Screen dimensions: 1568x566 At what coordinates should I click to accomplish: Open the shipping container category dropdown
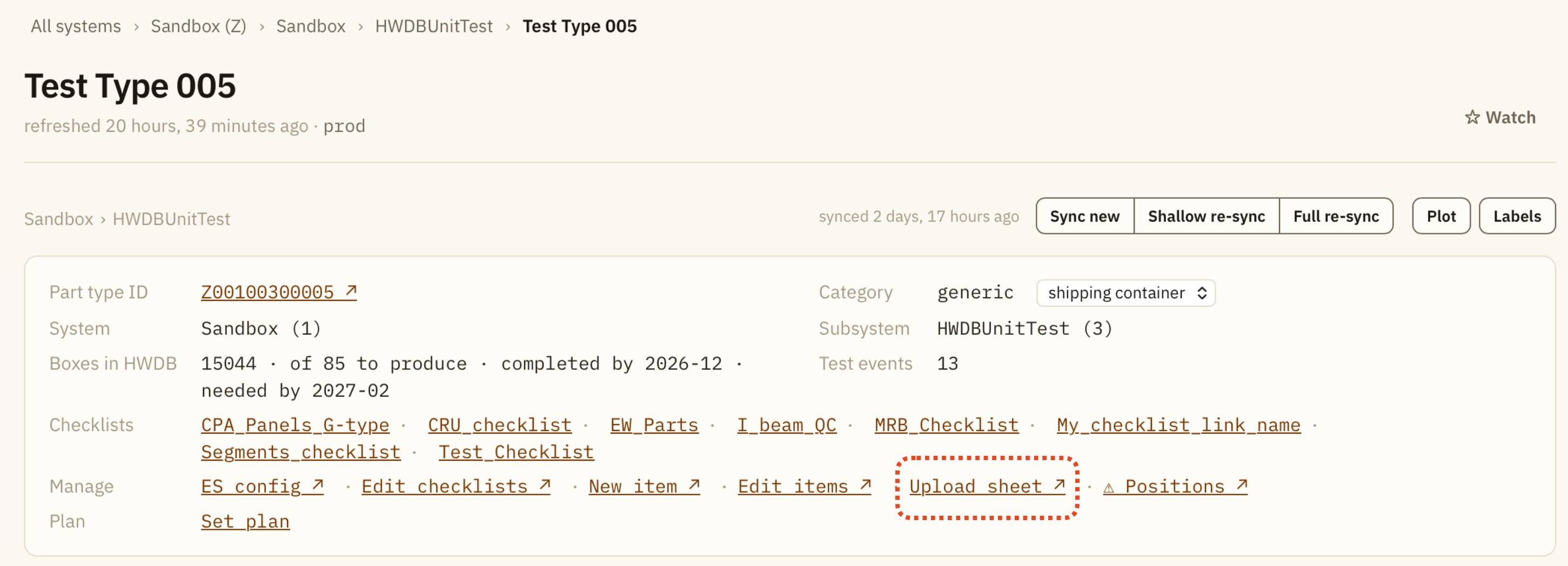[1126, 293]
